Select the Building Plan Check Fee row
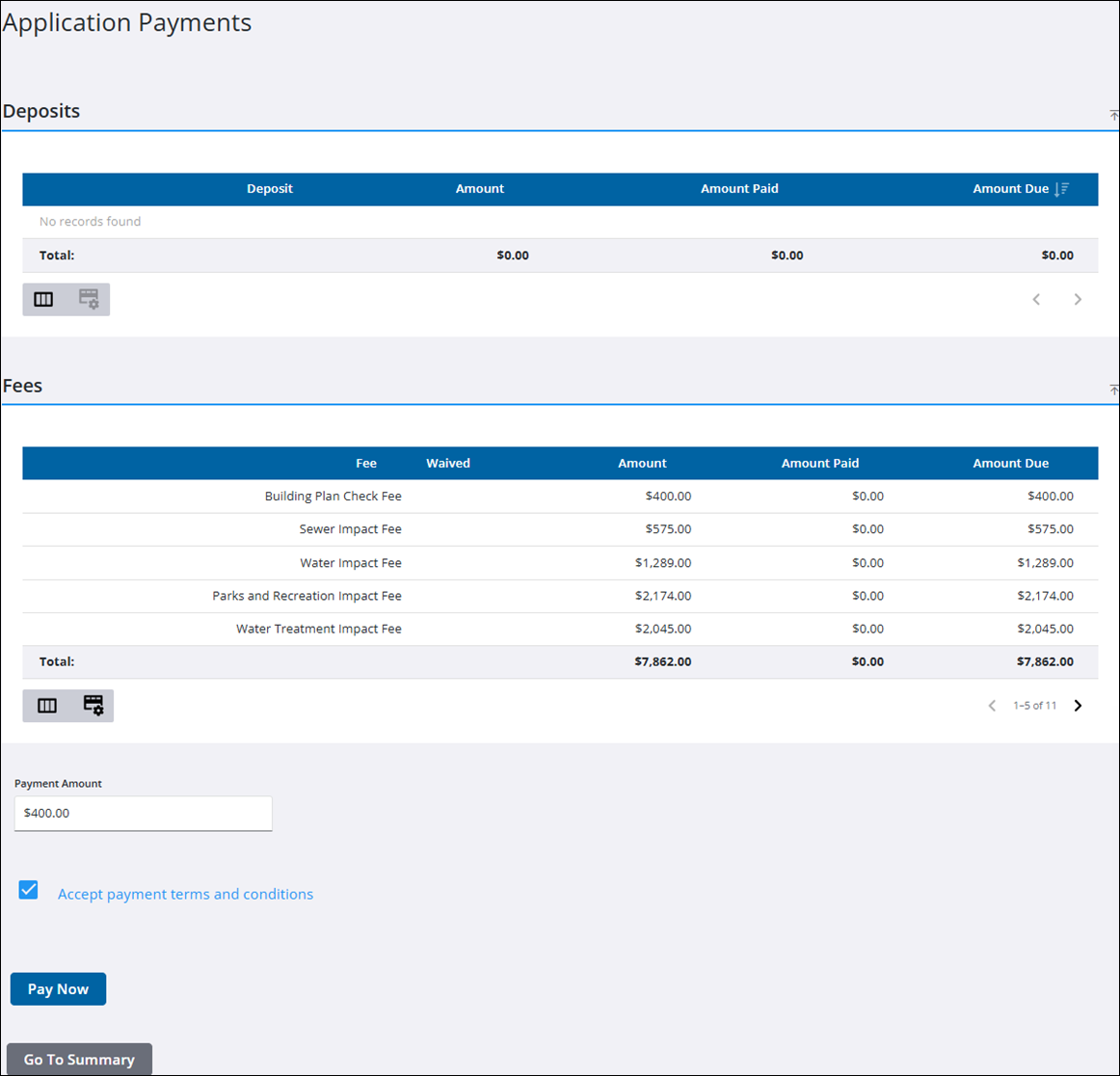Viewport: 1120px width, 1076px height. point(333,496)
